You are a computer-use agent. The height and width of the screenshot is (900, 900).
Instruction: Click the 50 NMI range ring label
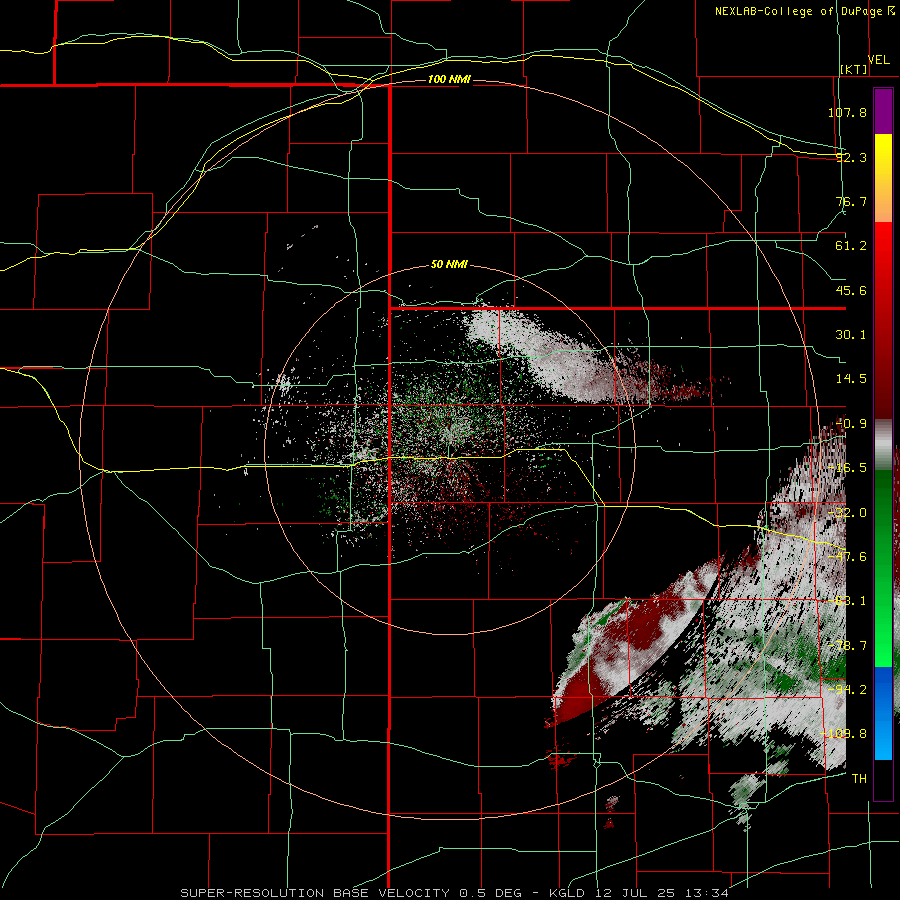tap(449, 265)
